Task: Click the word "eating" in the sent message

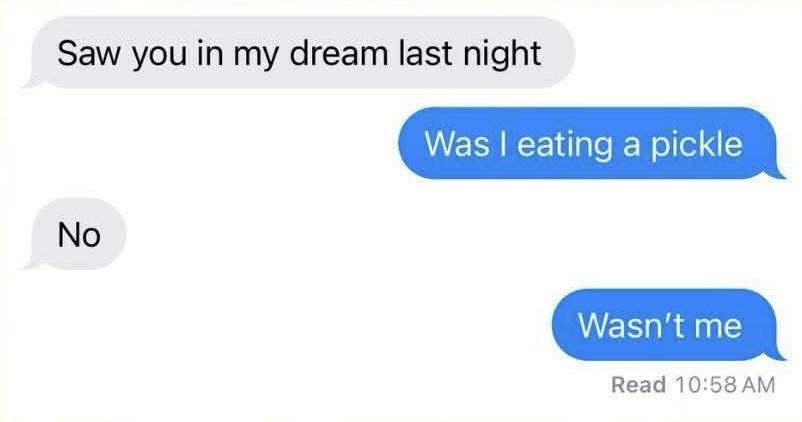Action: (x=565, y=145)
